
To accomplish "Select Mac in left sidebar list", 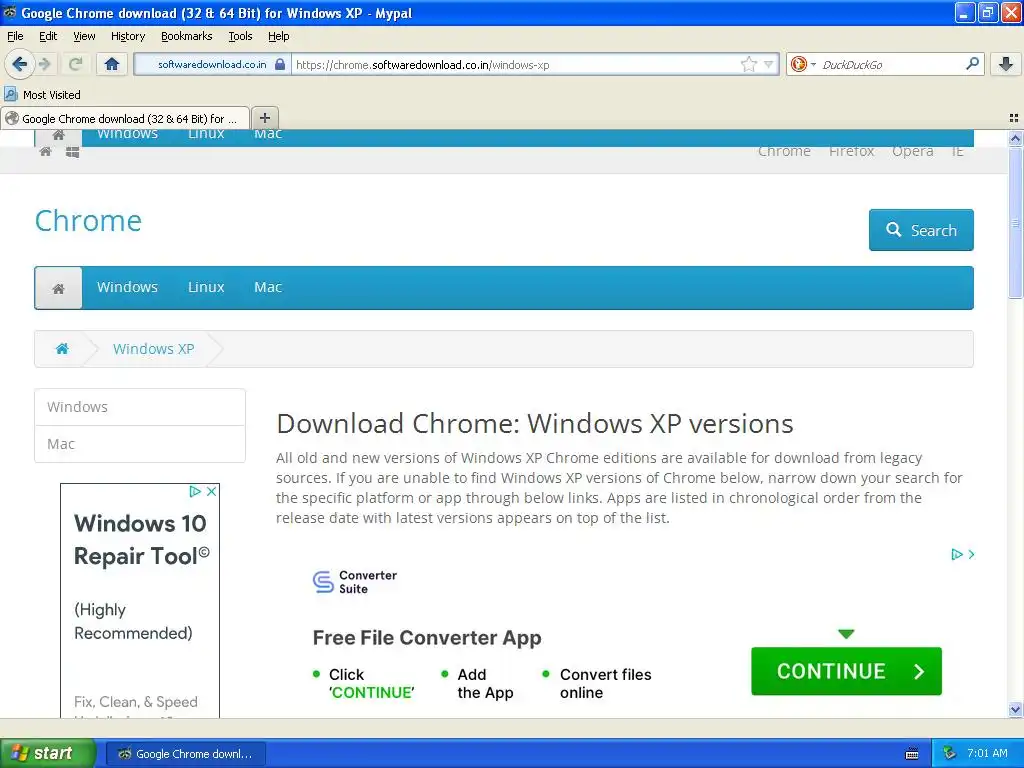I will point(140,444).
